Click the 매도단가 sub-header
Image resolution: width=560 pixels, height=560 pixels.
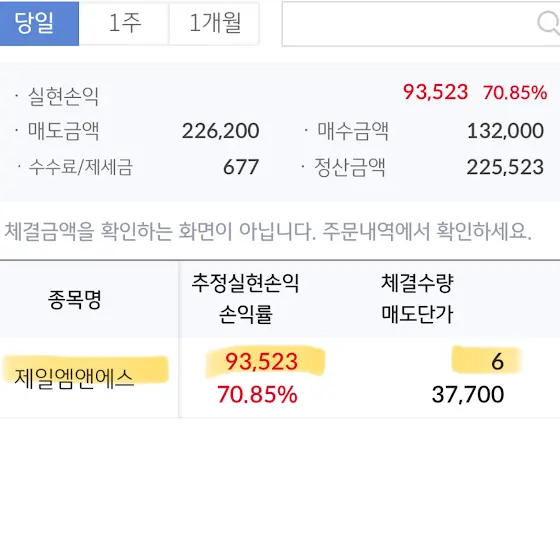click(417, 314)
